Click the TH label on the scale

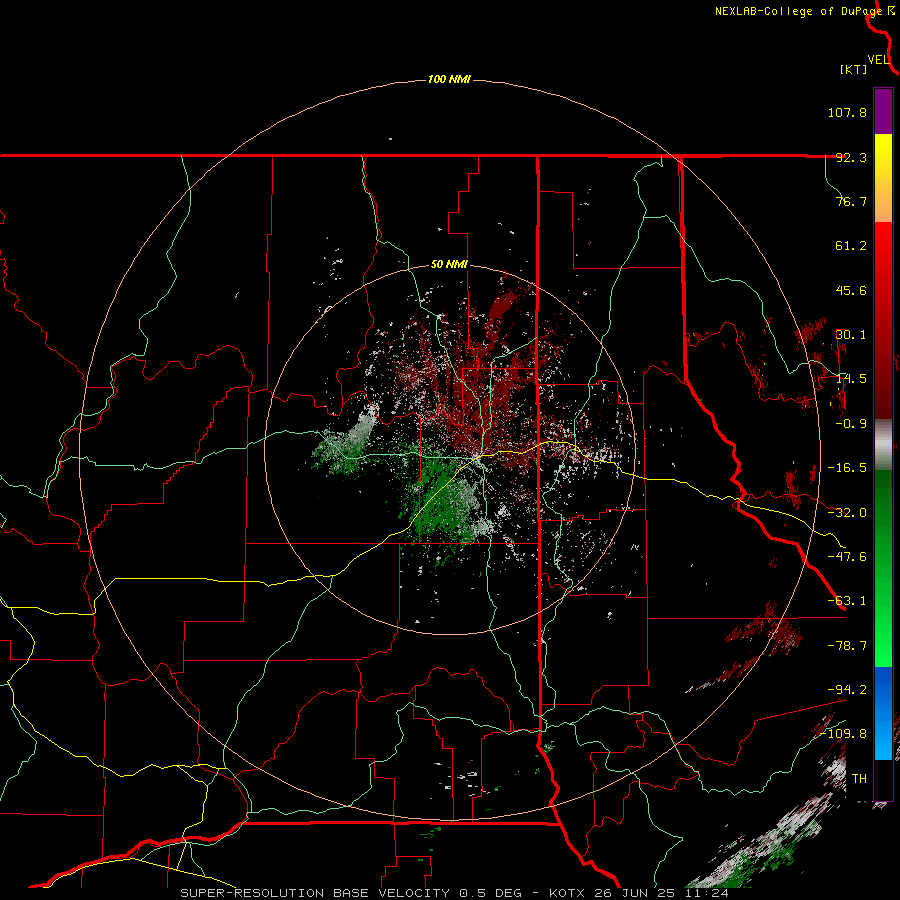859,778
